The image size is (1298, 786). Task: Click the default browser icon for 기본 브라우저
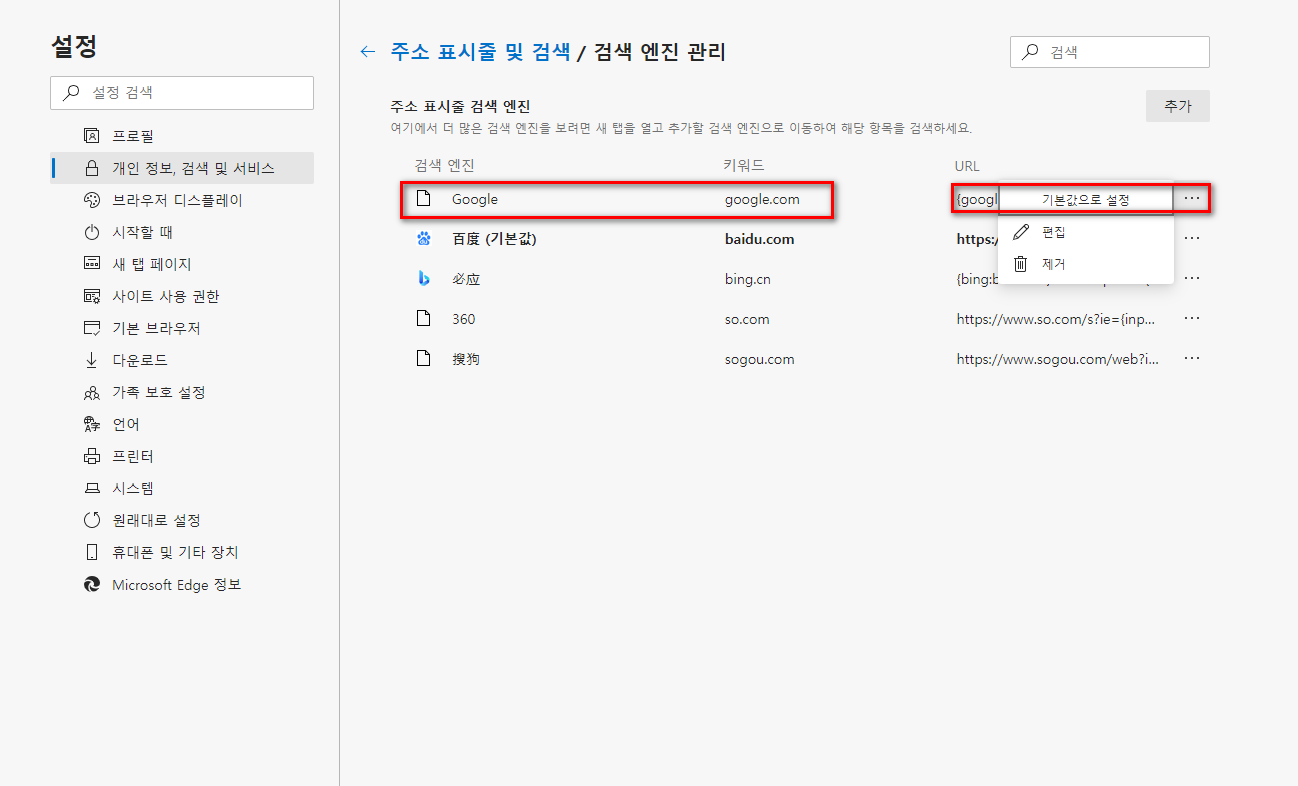point(92,328)
